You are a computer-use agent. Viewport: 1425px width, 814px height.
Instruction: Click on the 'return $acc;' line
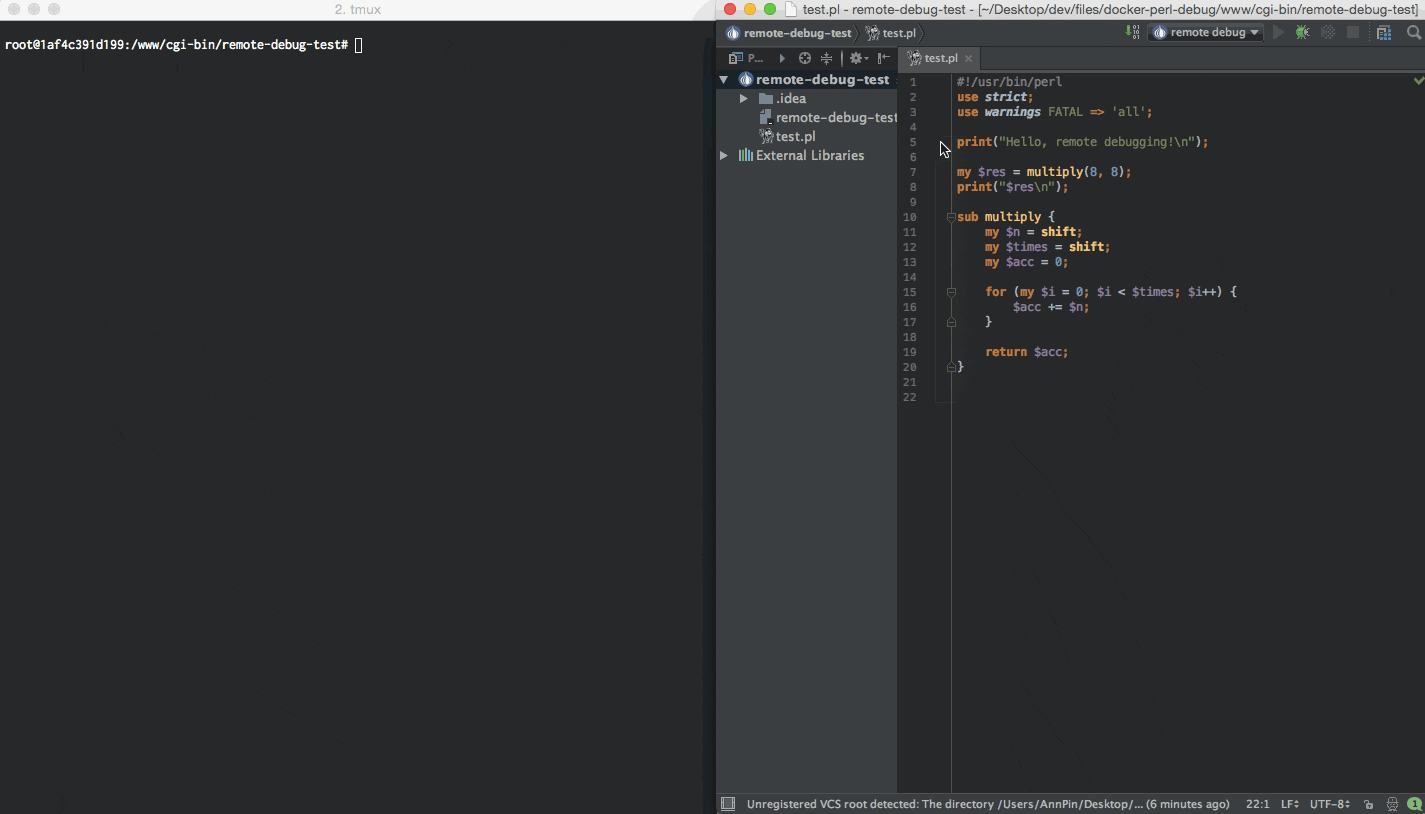[1027, 352]
